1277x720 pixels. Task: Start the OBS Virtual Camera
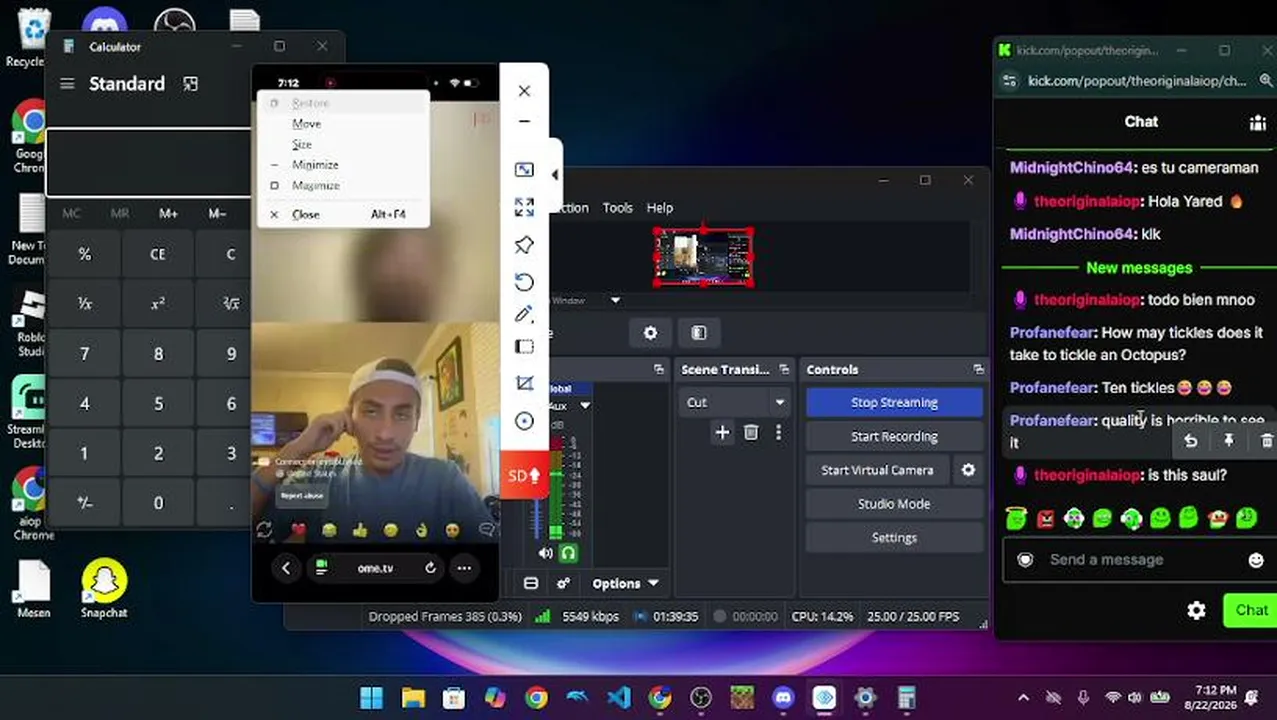(877, 470)
